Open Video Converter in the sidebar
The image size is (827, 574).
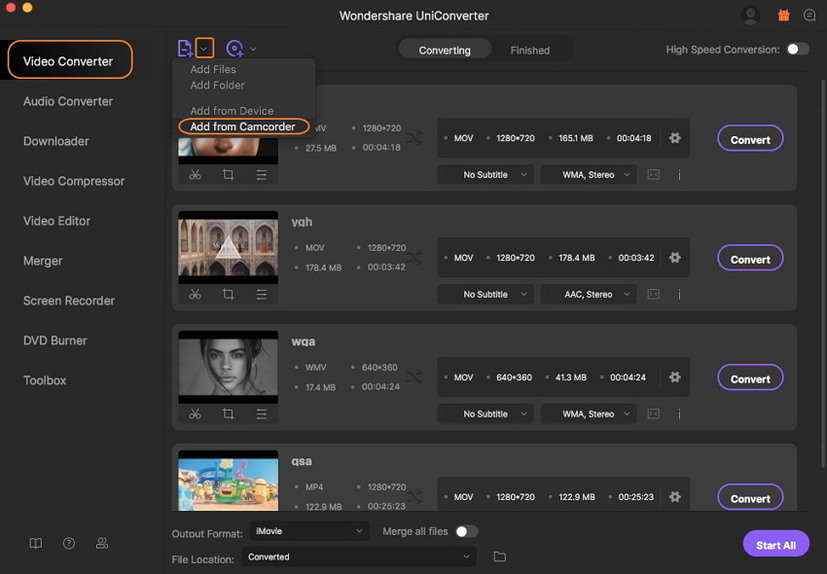click(x=70, y=60)
